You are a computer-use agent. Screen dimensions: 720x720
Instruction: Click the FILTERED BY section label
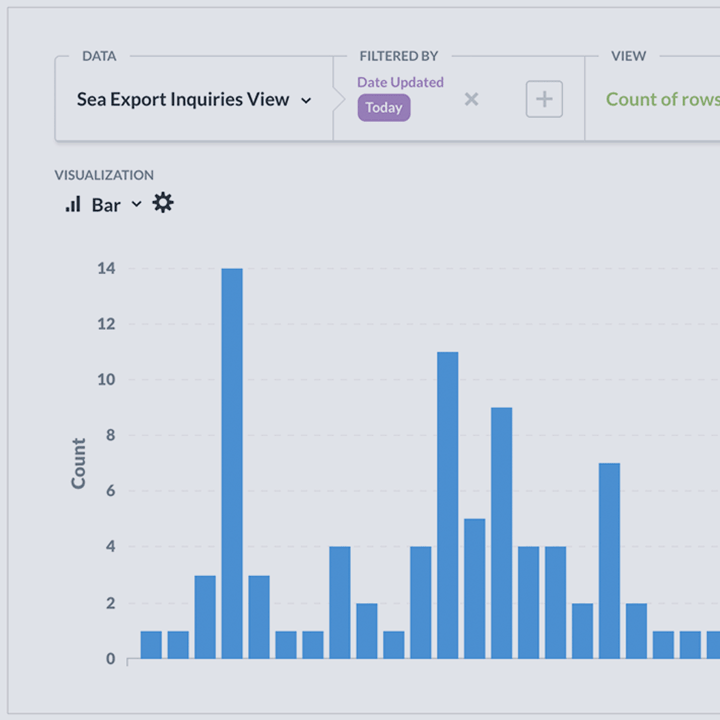pos(399,56)
